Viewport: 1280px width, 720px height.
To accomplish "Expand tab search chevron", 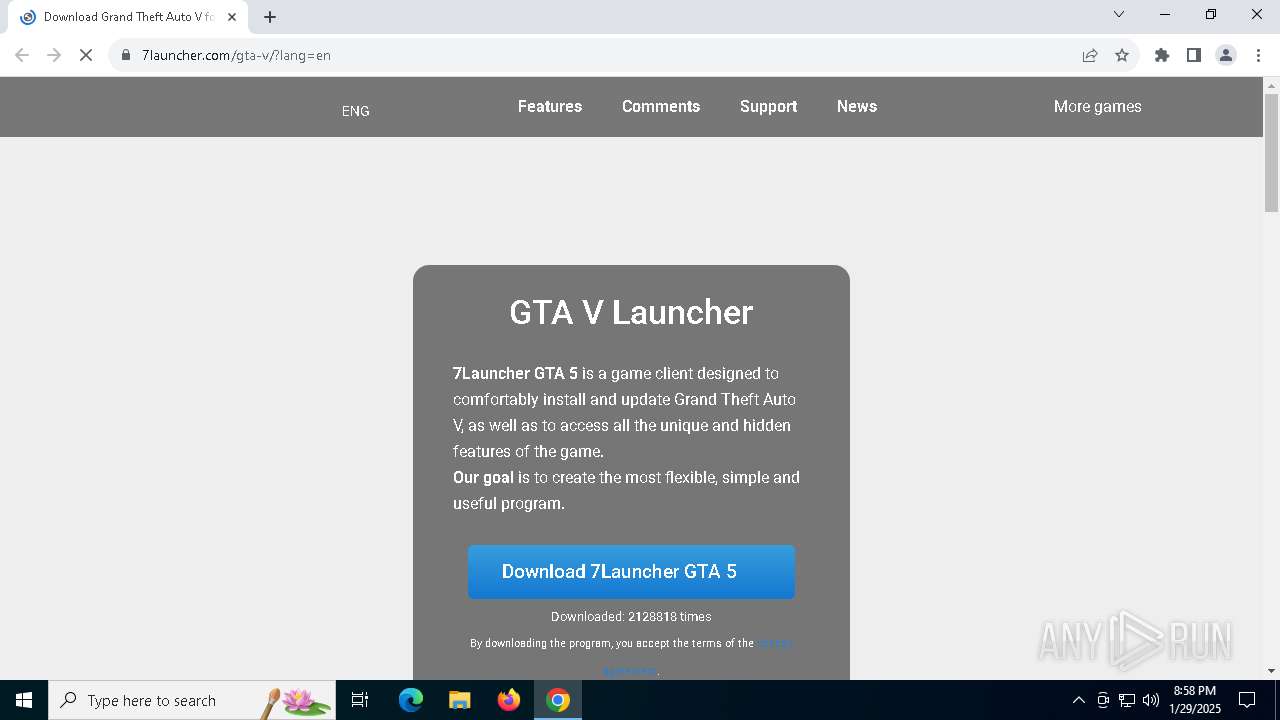I will (x=1119, y=14).
